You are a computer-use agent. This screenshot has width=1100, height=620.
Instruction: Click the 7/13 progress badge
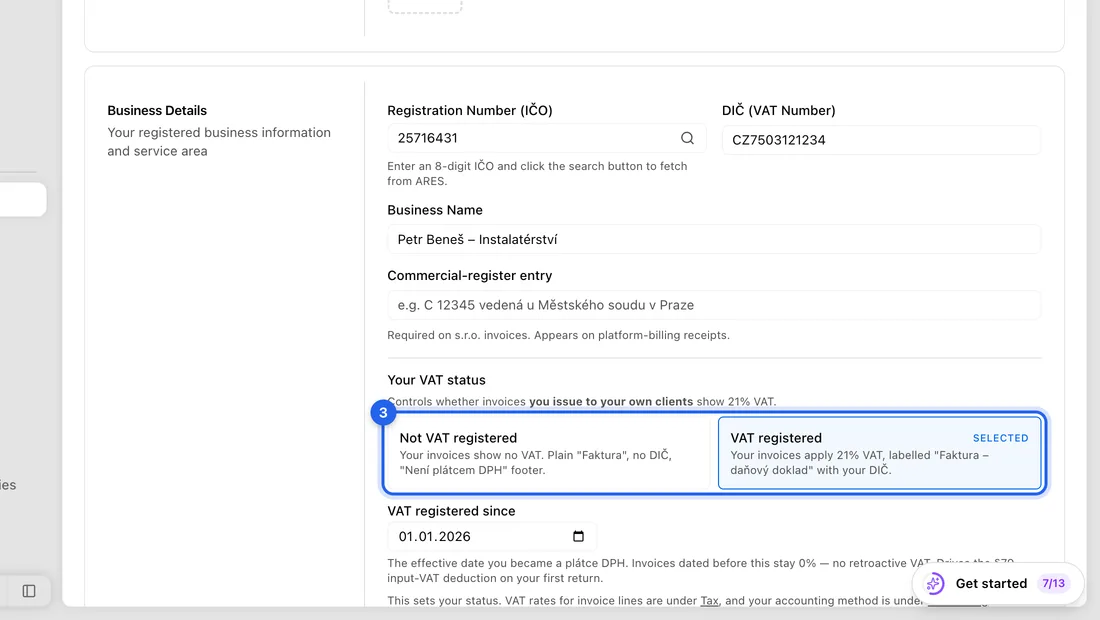point(1053,584)
